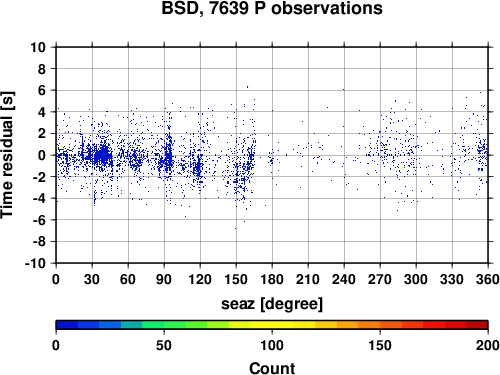This screenshot has width=500, height=375.
Task: Click the plot title 'BSD, 7639 P observations'
Action: [272, 8]
